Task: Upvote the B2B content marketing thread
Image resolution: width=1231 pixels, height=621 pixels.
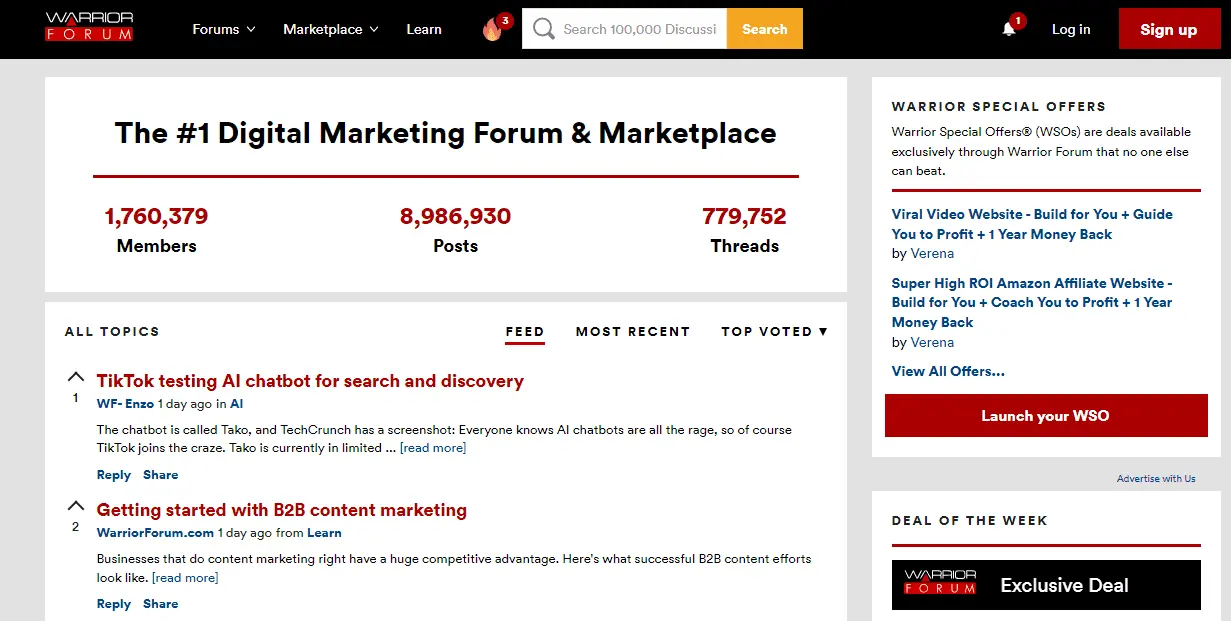Action: pos(75,506)
